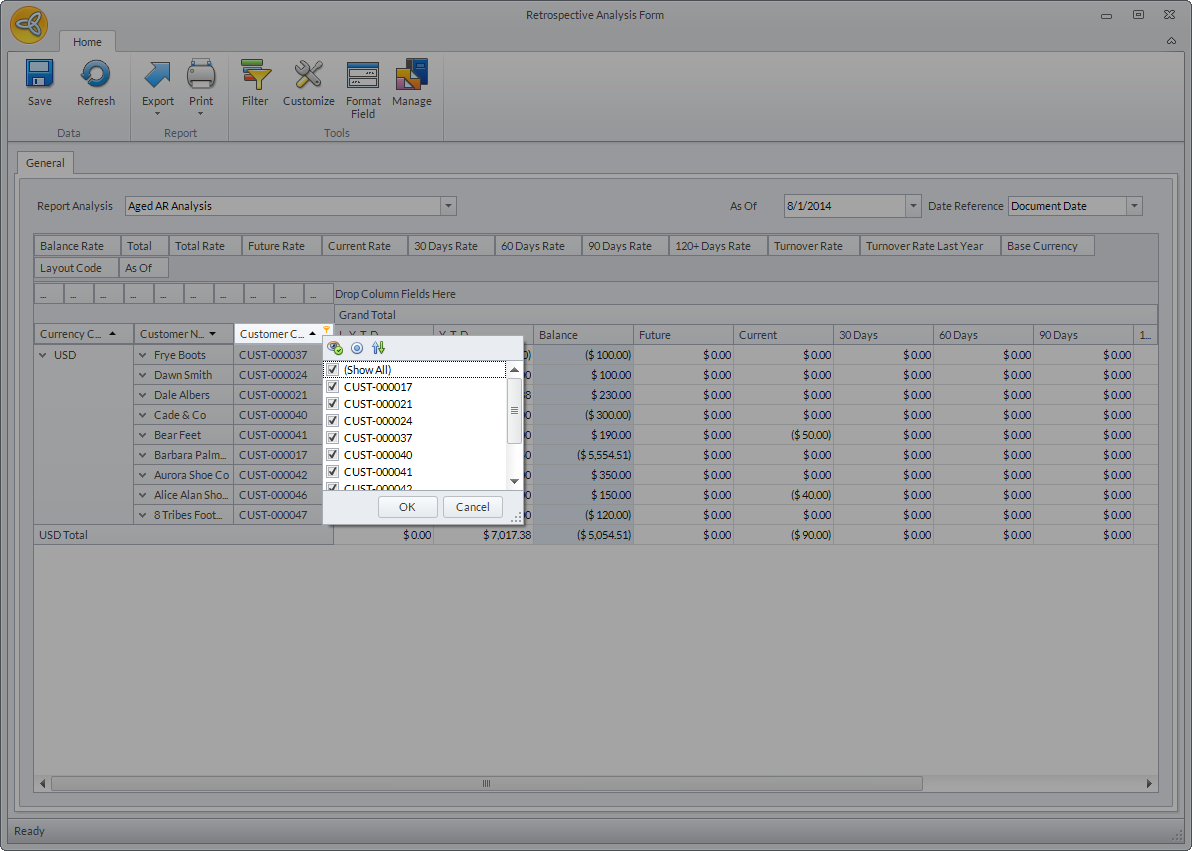This screenshot has height=851, width=1192.
Task: Click the horizontal scrollbar thumb under the grid
Action: point(485,784)
